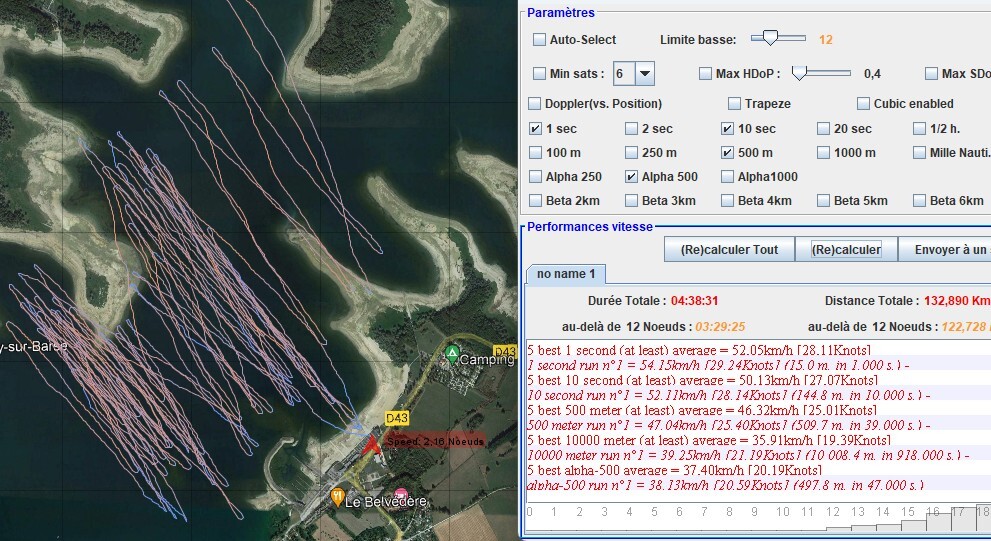Uncheck the 10 sec checkbox
This screenshot has height=541, width=991.
coord(727,129)
